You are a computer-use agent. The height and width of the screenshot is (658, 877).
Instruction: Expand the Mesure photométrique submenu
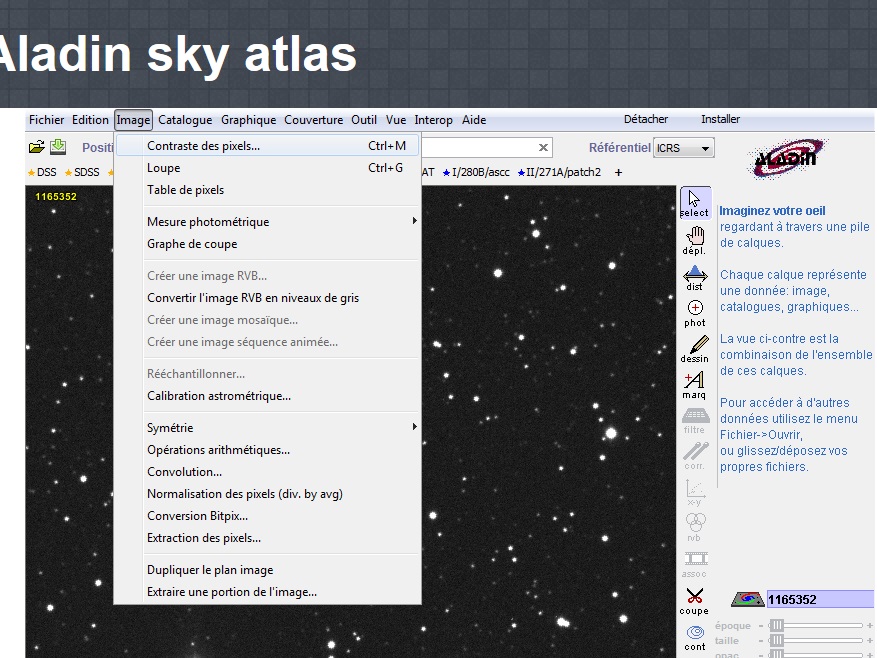(267, 222)
